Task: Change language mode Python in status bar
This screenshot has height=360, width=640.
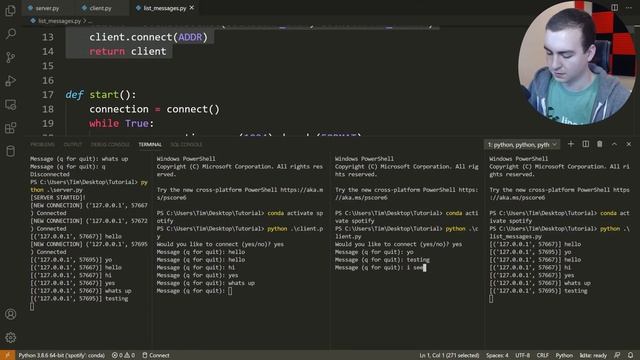Action: [x=564, y=355]
